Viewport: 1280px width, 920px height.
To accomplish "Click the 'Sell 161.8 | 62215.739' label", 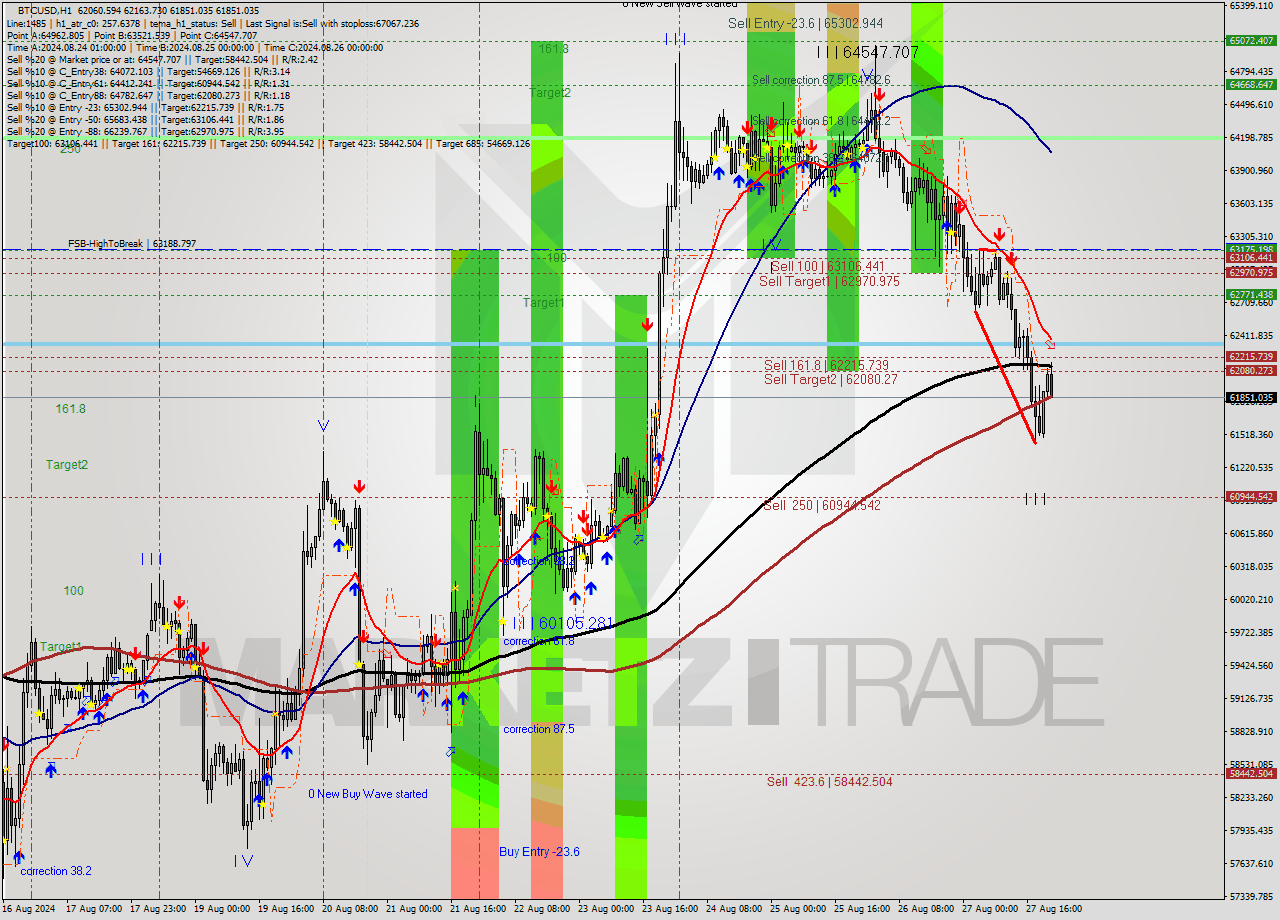I will click(826, 365).
